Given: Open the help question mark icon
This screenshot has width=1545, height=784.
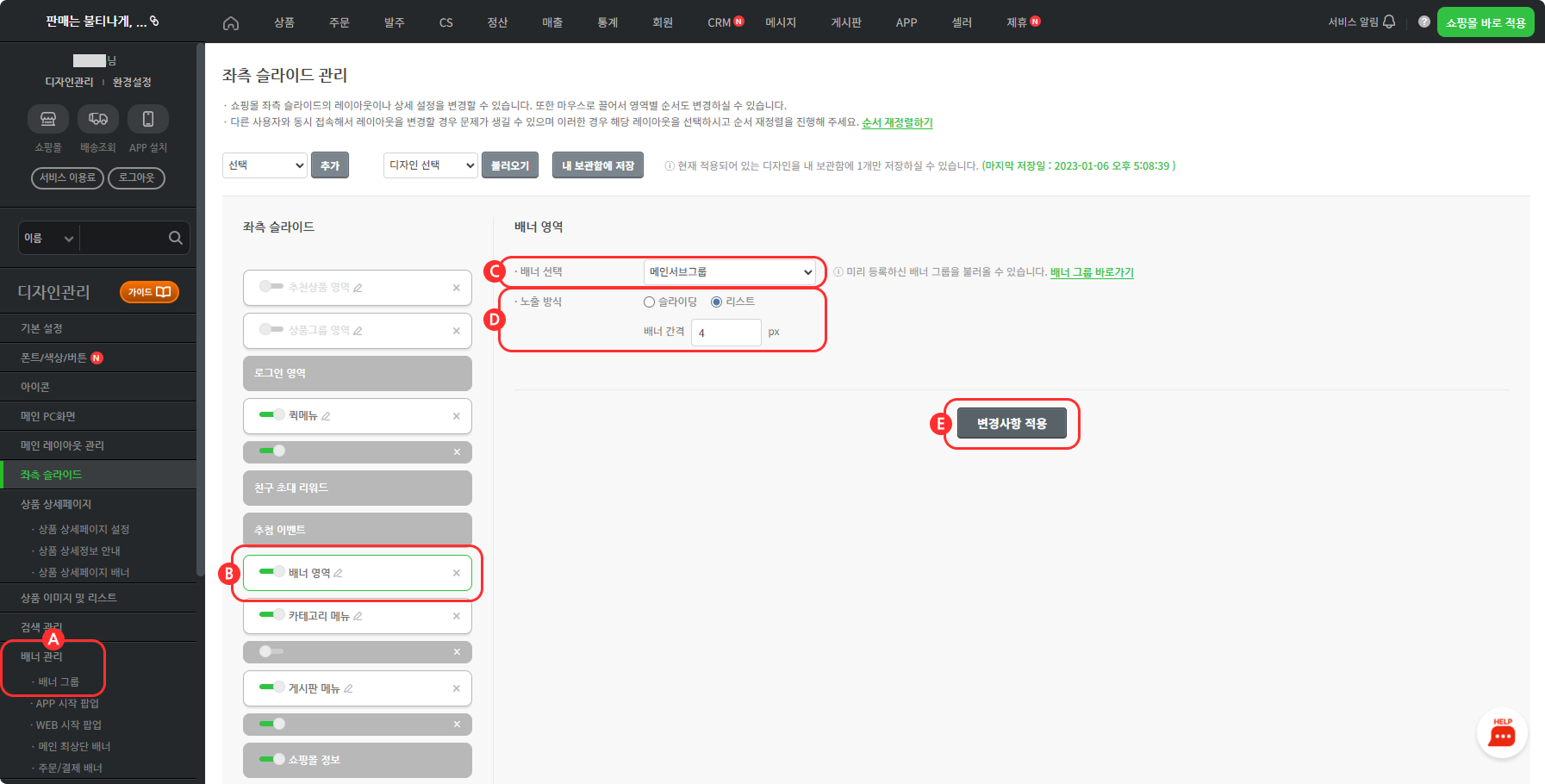Looking at the screenshot, I should [1424, 22].
